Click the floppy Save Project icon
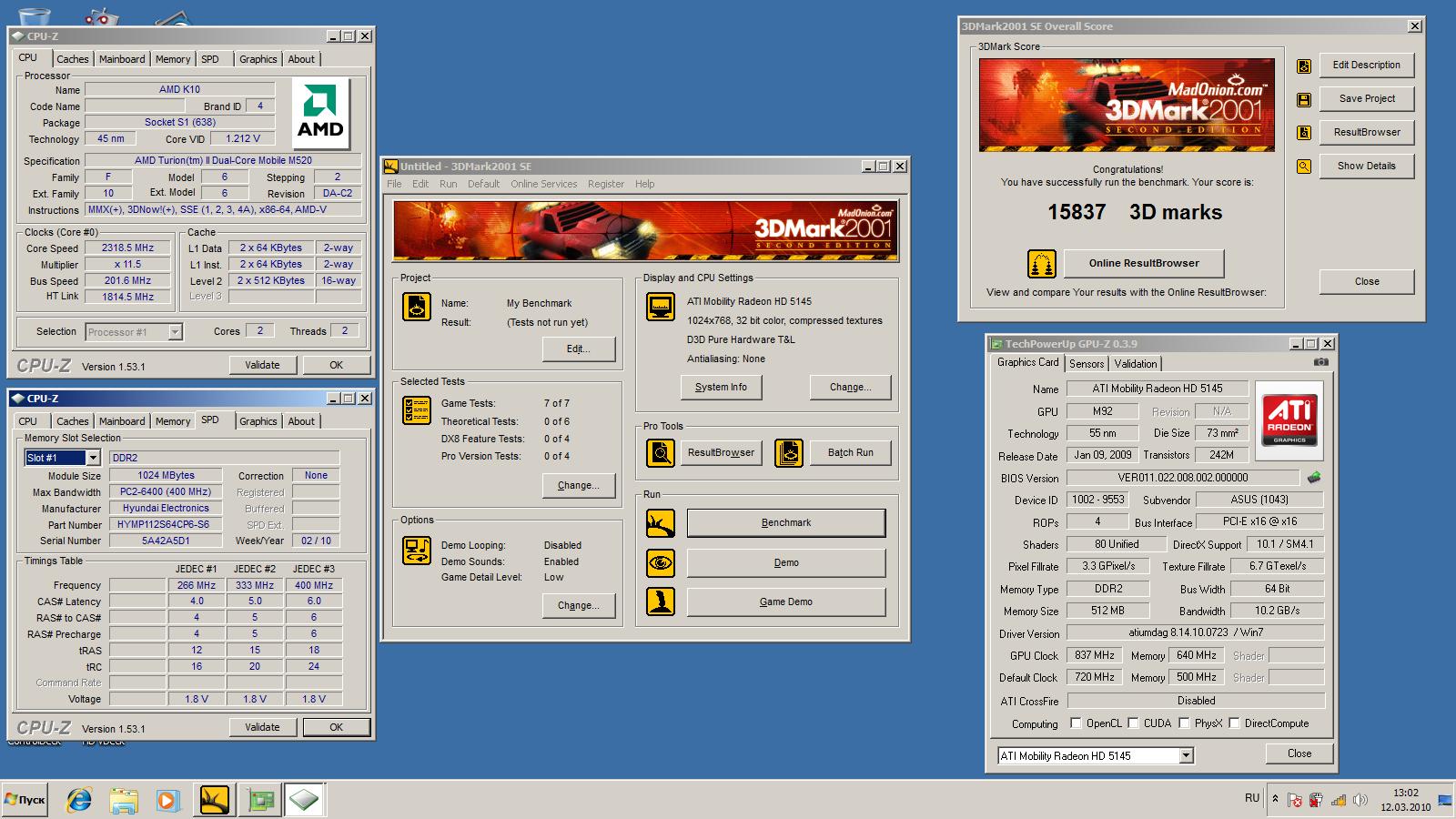The height and width of the screenshot is (819, 1456). [x=1304, y=100]
